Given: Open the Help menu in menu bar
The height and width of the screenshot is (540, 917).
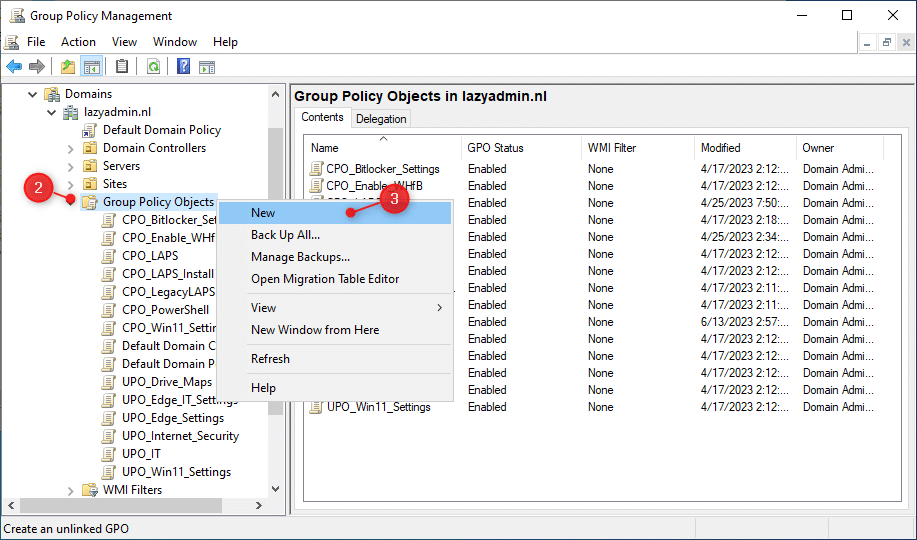Looking at the screenshot, I should (x=225, y=42).
